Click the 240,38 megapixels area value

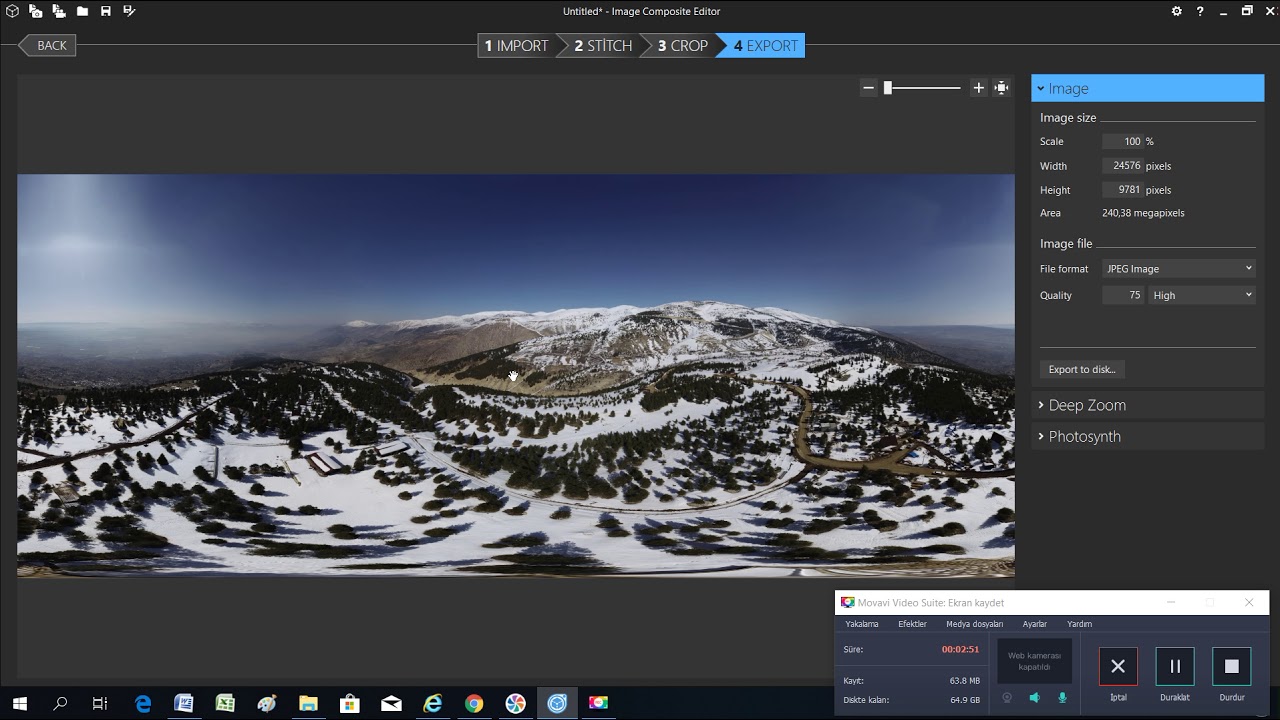1143,213
